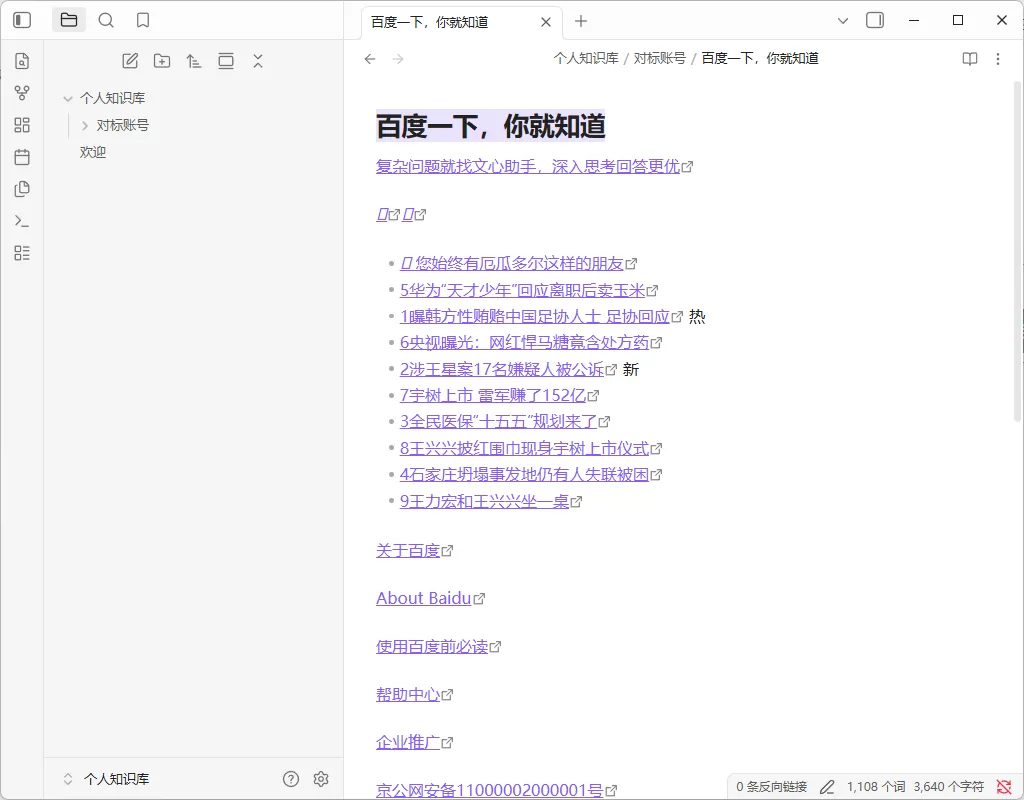The image size is (1024, 800).
Task: Click the sync status icon in status bar
Action: tap(1004, 787)
